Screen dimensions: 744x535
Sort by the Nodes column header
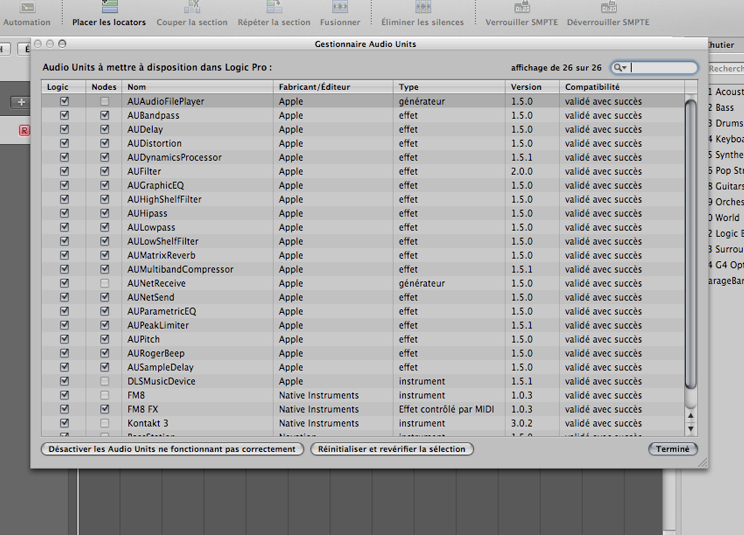(x=103, y=87)
